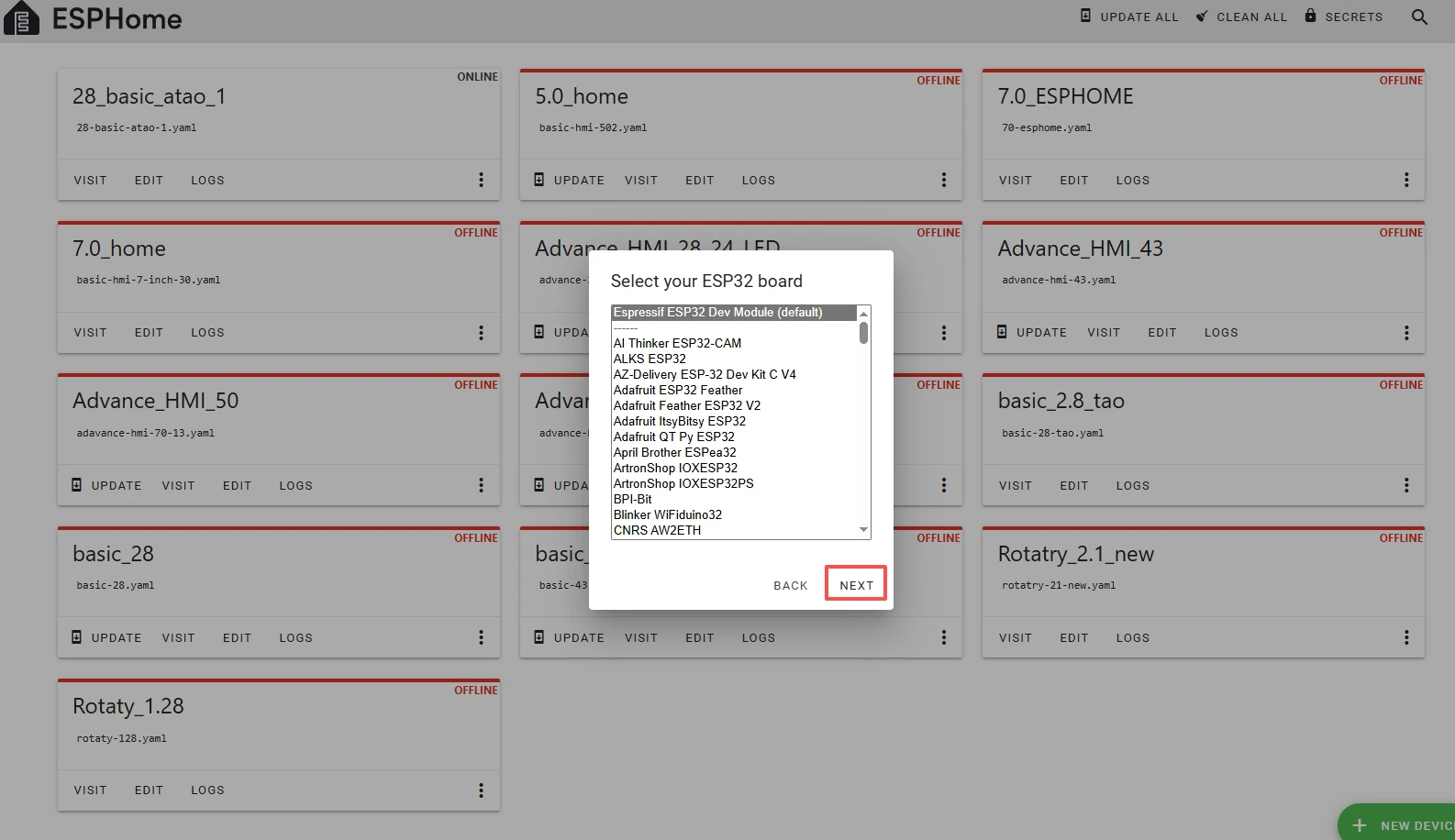Viewport: 1455px width, 840px height.
Task: Click the ESPHome logo icon
Action: pyautogui.click(x=21, y=18)
